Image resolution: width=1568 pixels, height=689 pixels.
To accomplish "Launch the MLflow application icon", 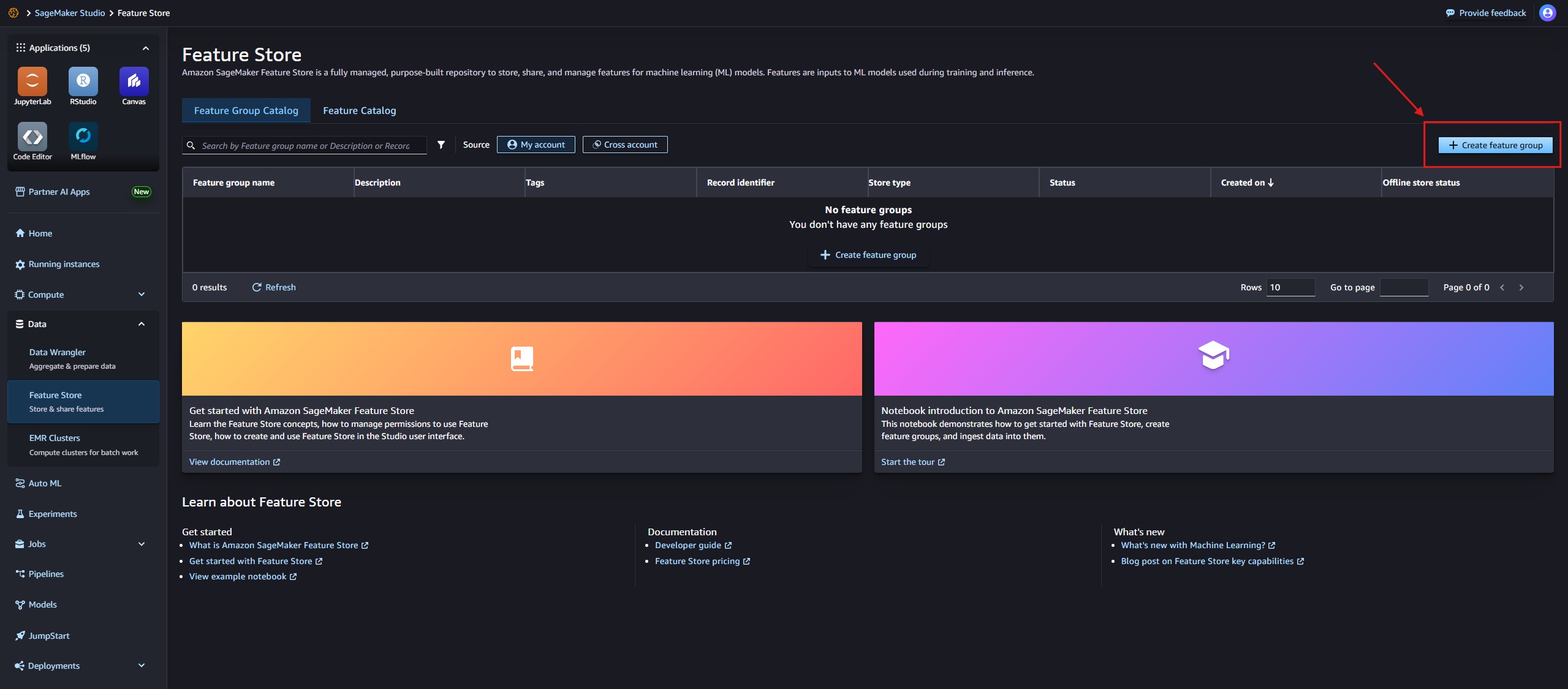I will (x=83, y=136).
